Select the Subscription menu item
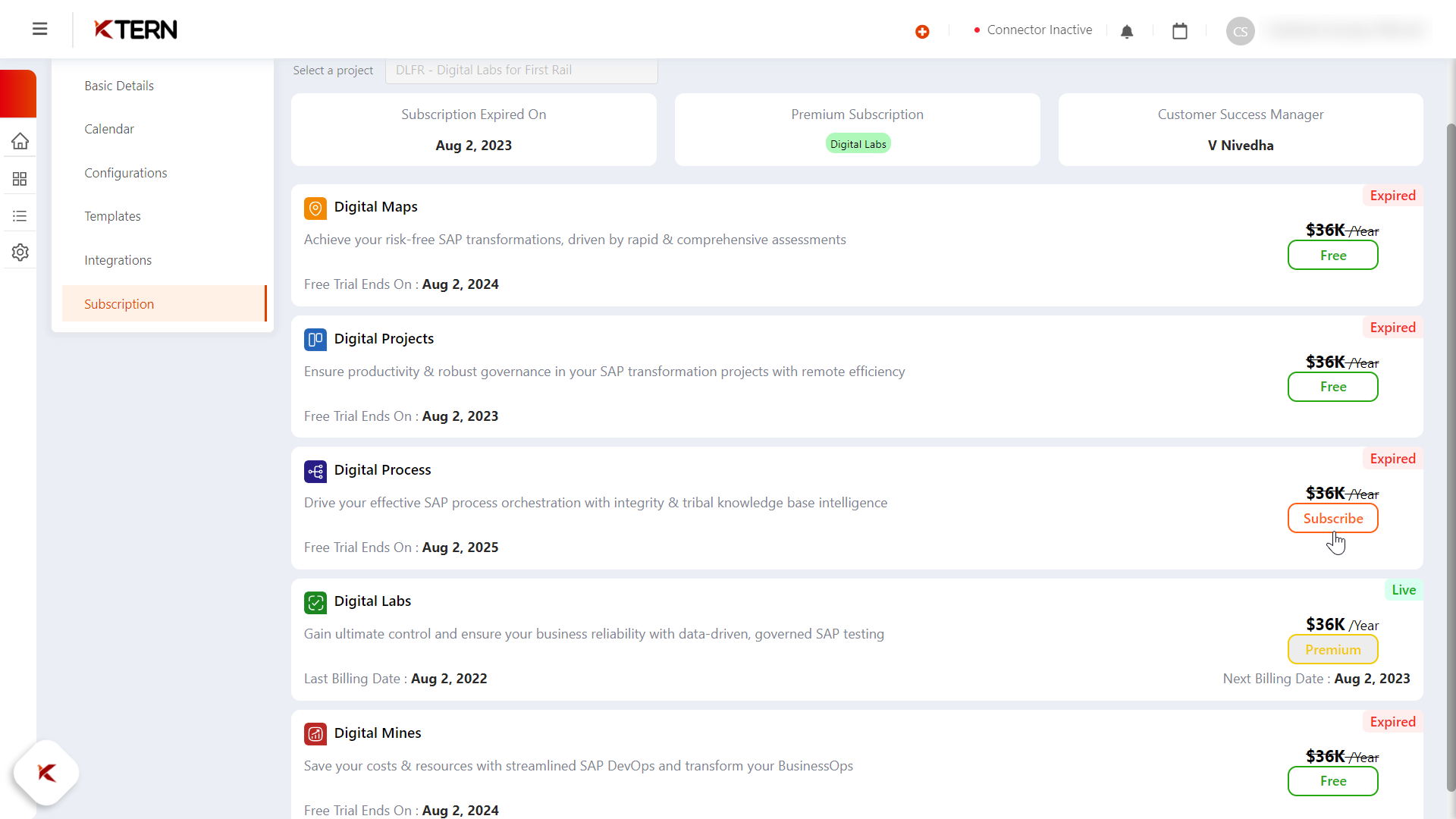Viewport: 1456px width, 819px height. point(165,303)
